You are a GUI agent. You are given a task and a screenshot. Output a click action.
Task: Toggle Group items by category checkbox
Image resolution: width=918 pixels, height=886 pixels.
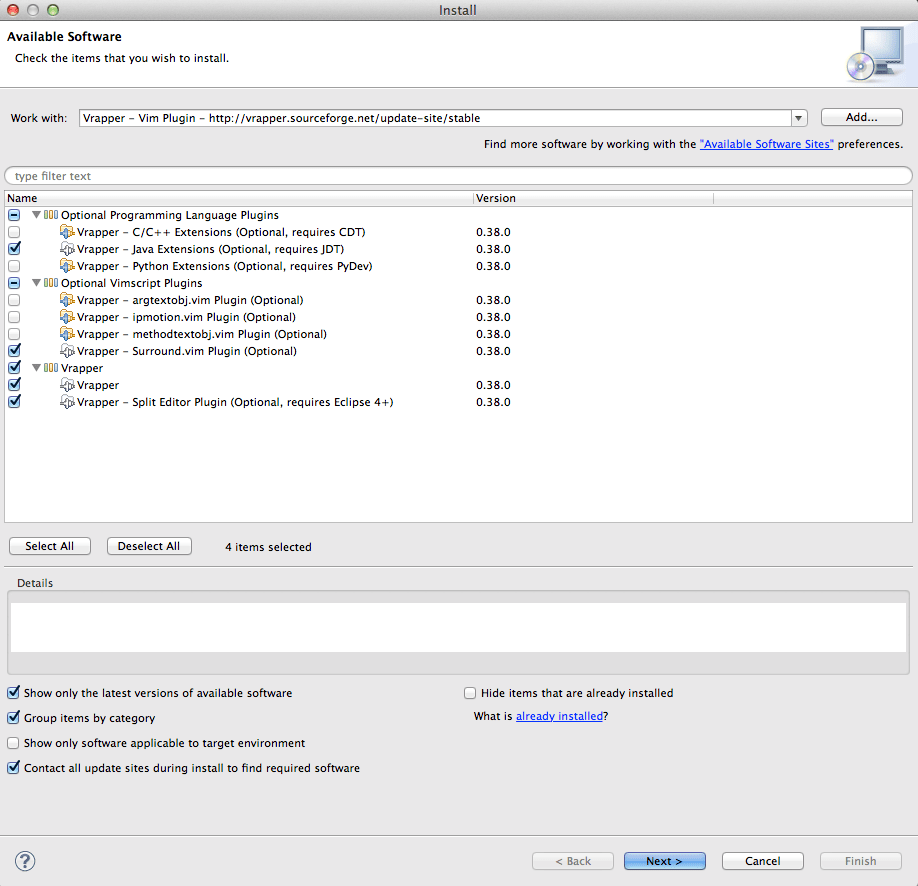pos(13,717)
